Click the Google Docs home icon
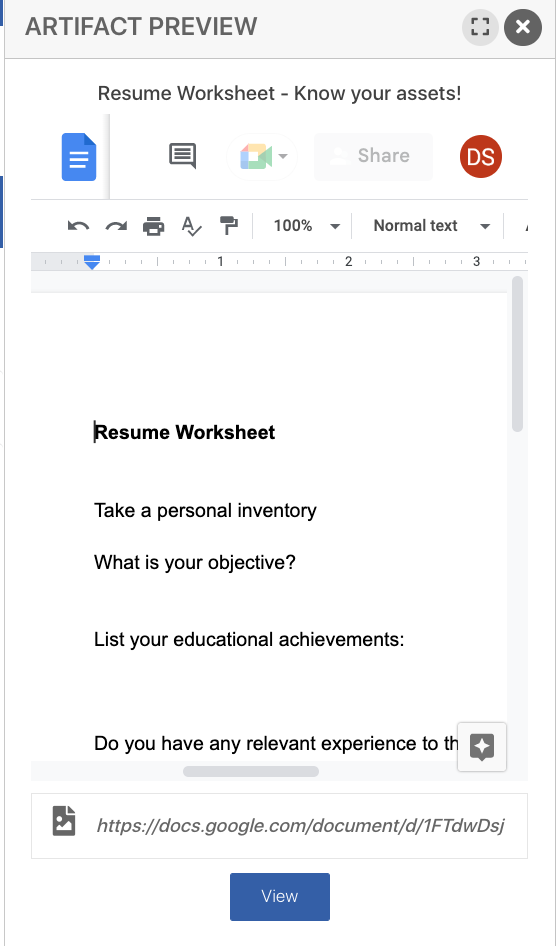This screenshot has width=556, height=946. tap(79, 157)
